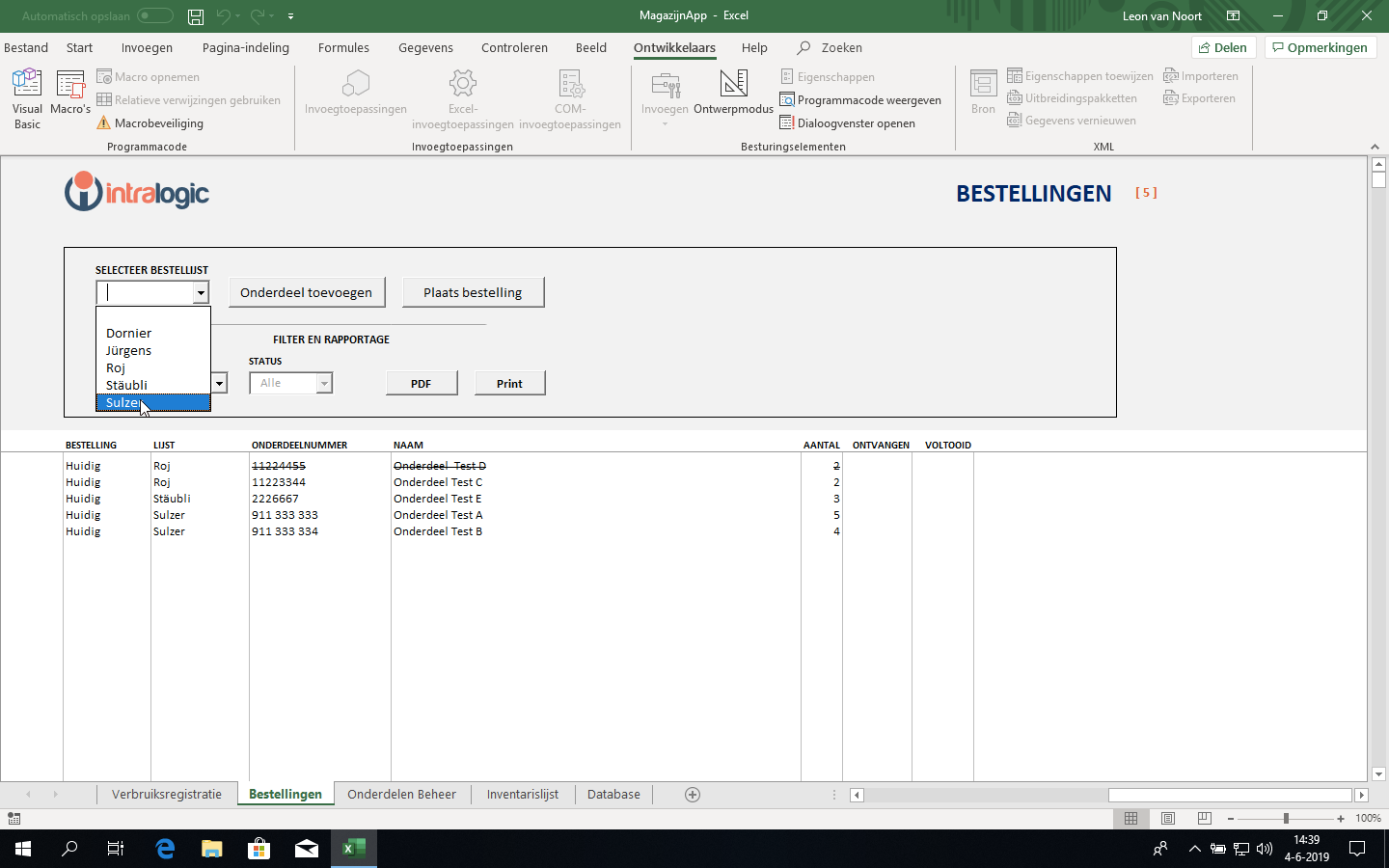This screenshot has width=1389, height=868.
Task: Click Macrobeveiliging warning icon
Action: [104, 123]
